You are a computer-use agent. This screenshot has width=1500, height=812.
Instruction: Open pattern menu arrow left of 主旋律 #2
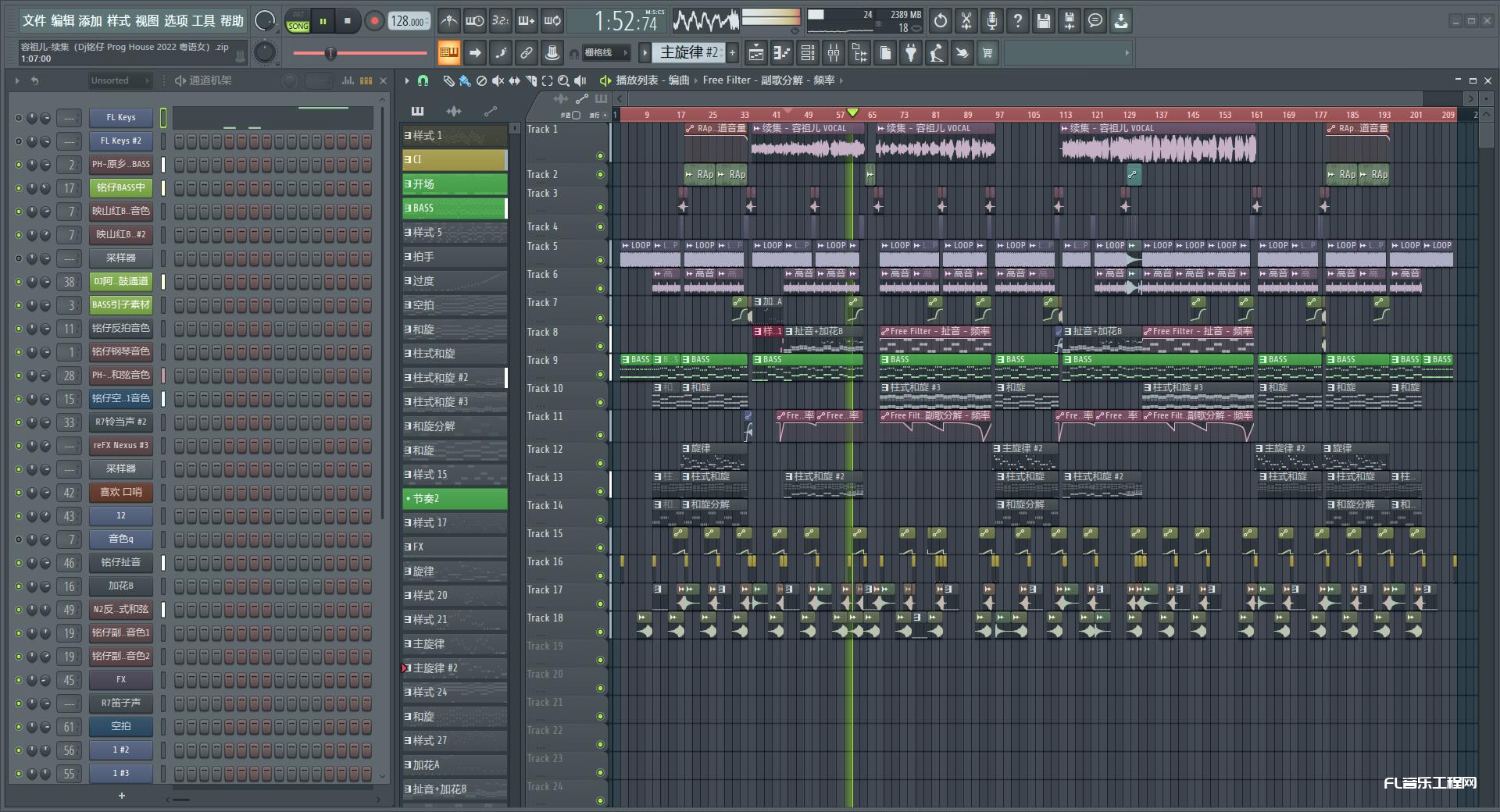point(645,53)
